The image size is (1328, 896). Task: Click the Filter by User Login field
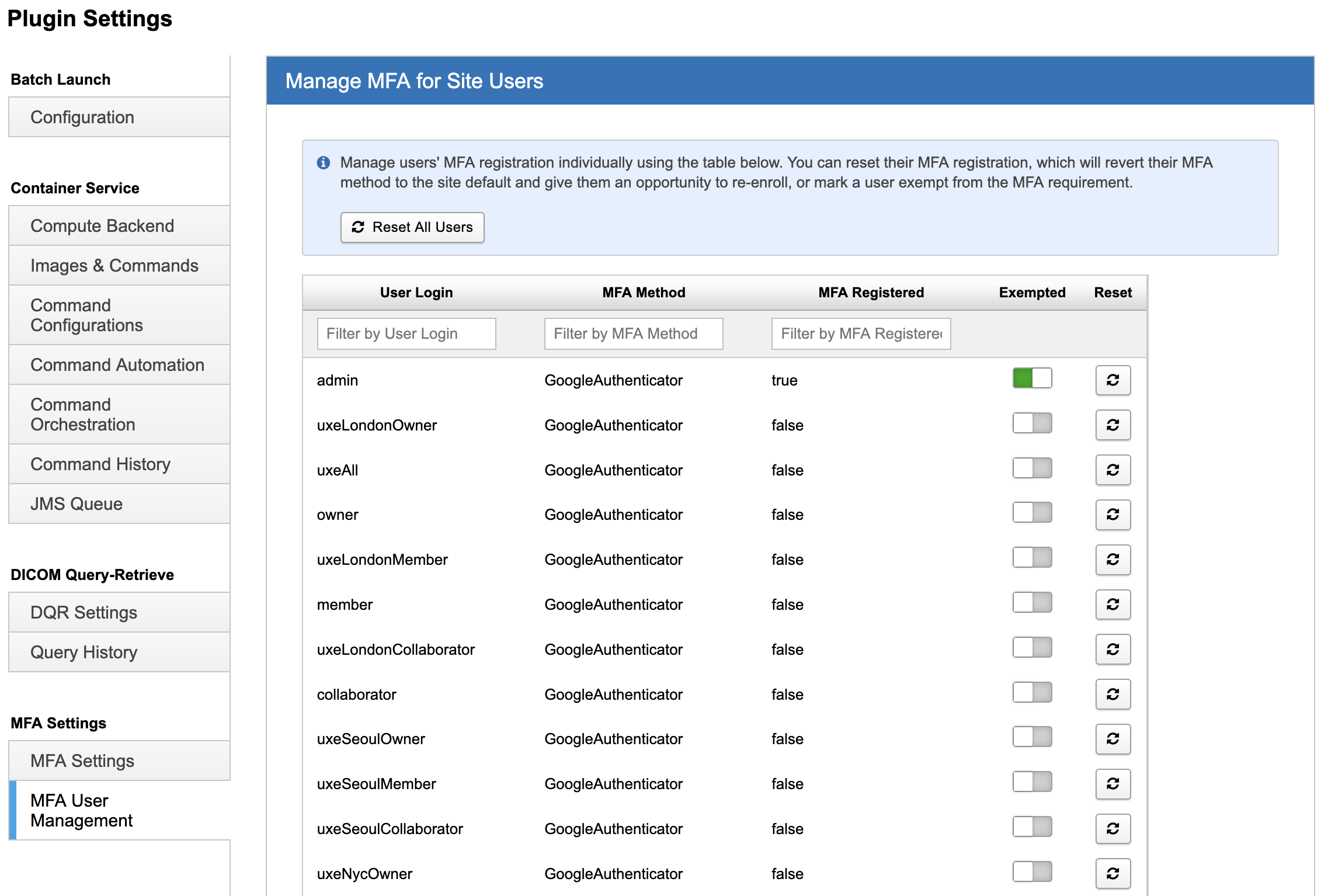click(x=406, y=334)
